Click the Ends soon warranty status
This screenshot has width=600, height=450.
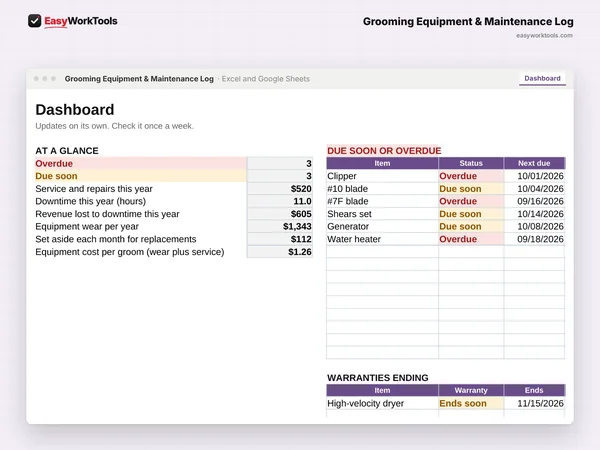coord(471,403)
